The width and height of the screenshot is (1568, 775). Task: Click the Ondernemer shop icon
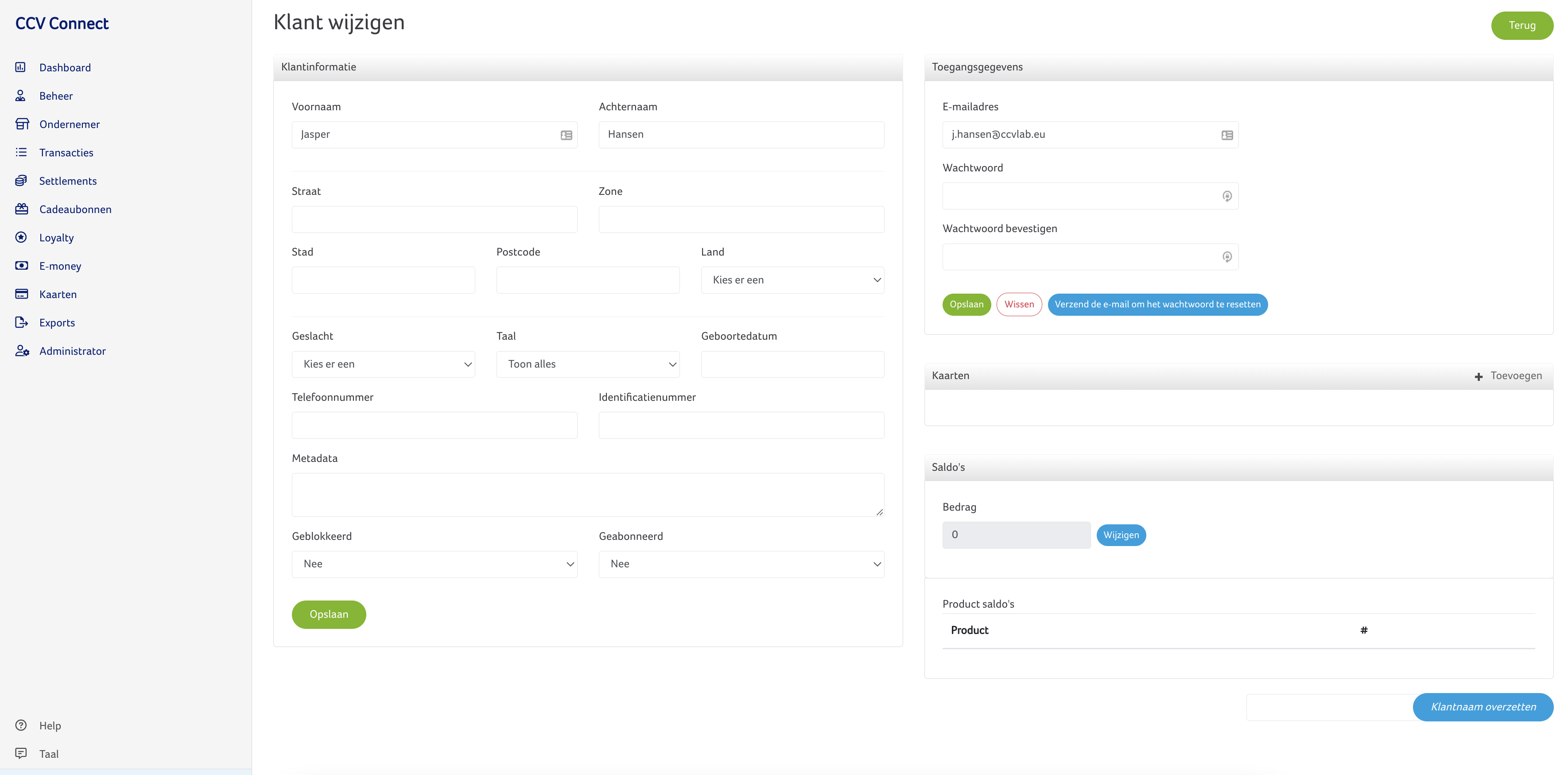click(22, 124)
